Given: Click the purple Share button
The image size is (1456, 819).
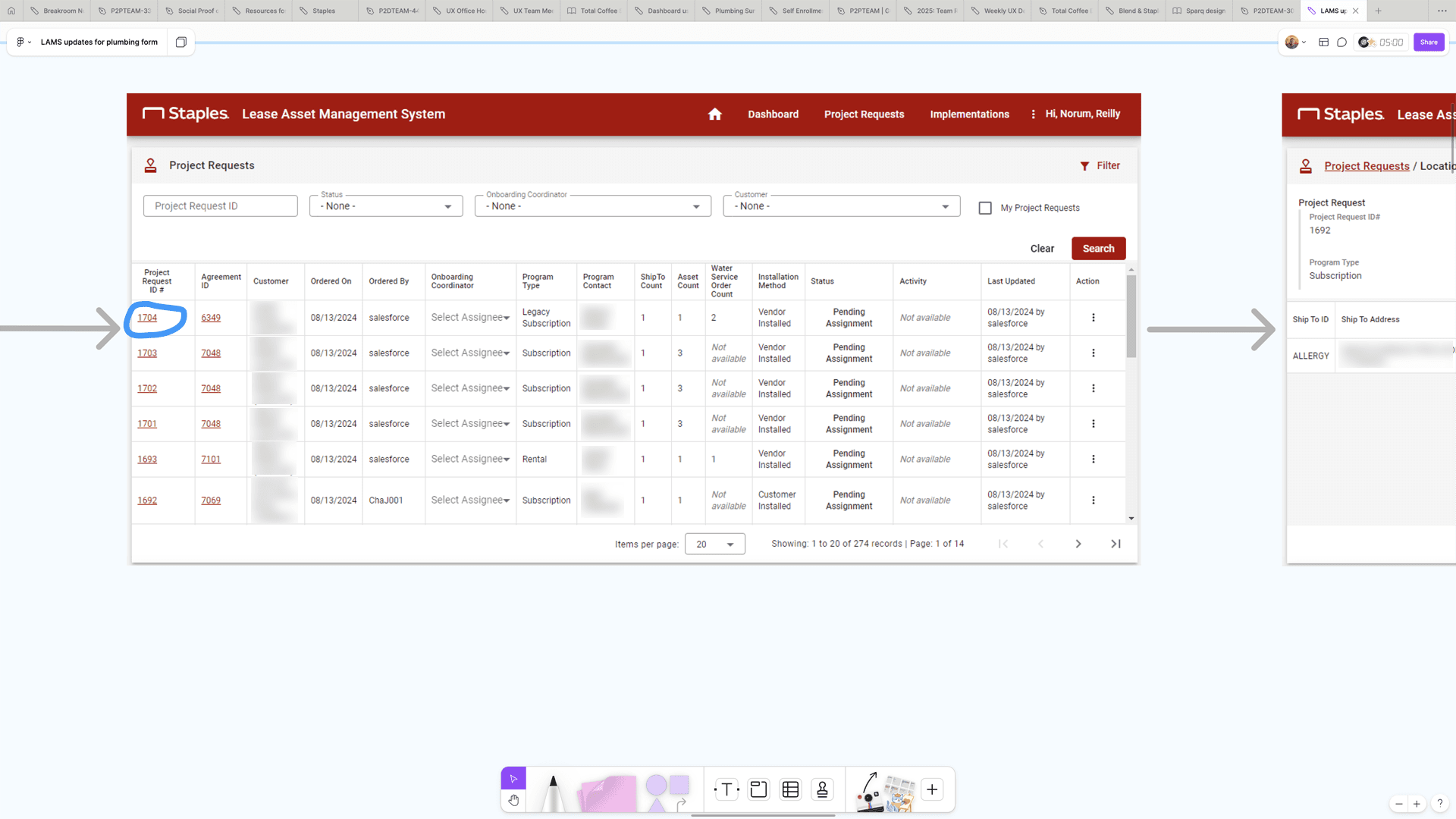Looking at the screenshot, I should [1429, 42].
